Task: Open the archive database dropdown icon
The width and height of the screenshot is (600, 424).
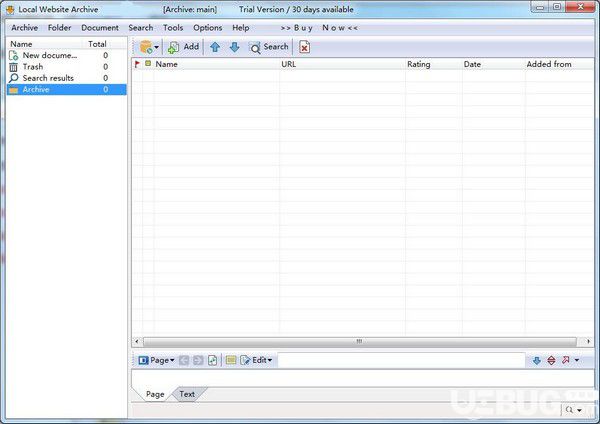Action: (149, 47)
